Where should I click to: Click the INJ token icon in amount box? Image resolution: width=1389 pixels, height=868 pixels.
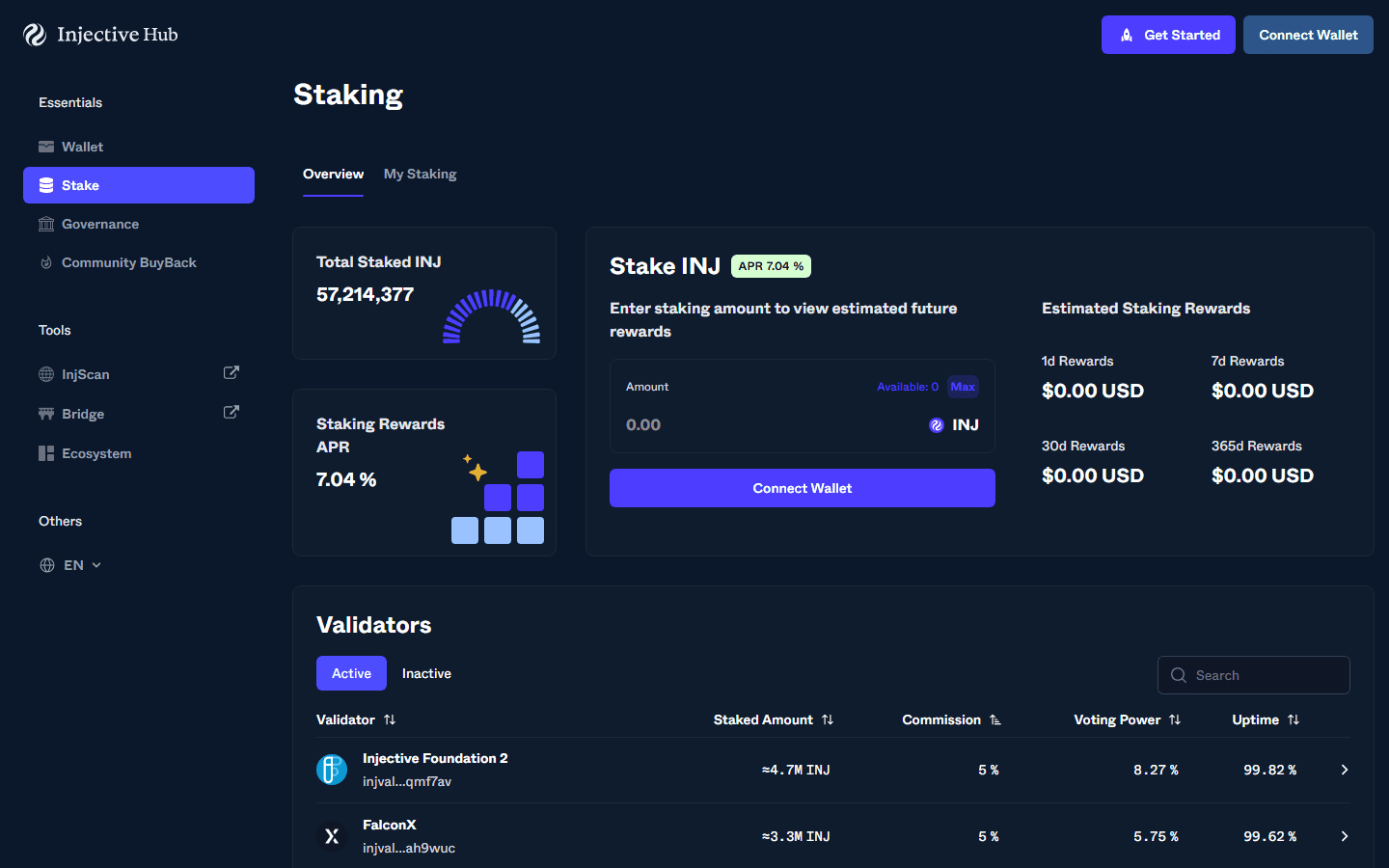pyautogui.click(x=936, y=425)
